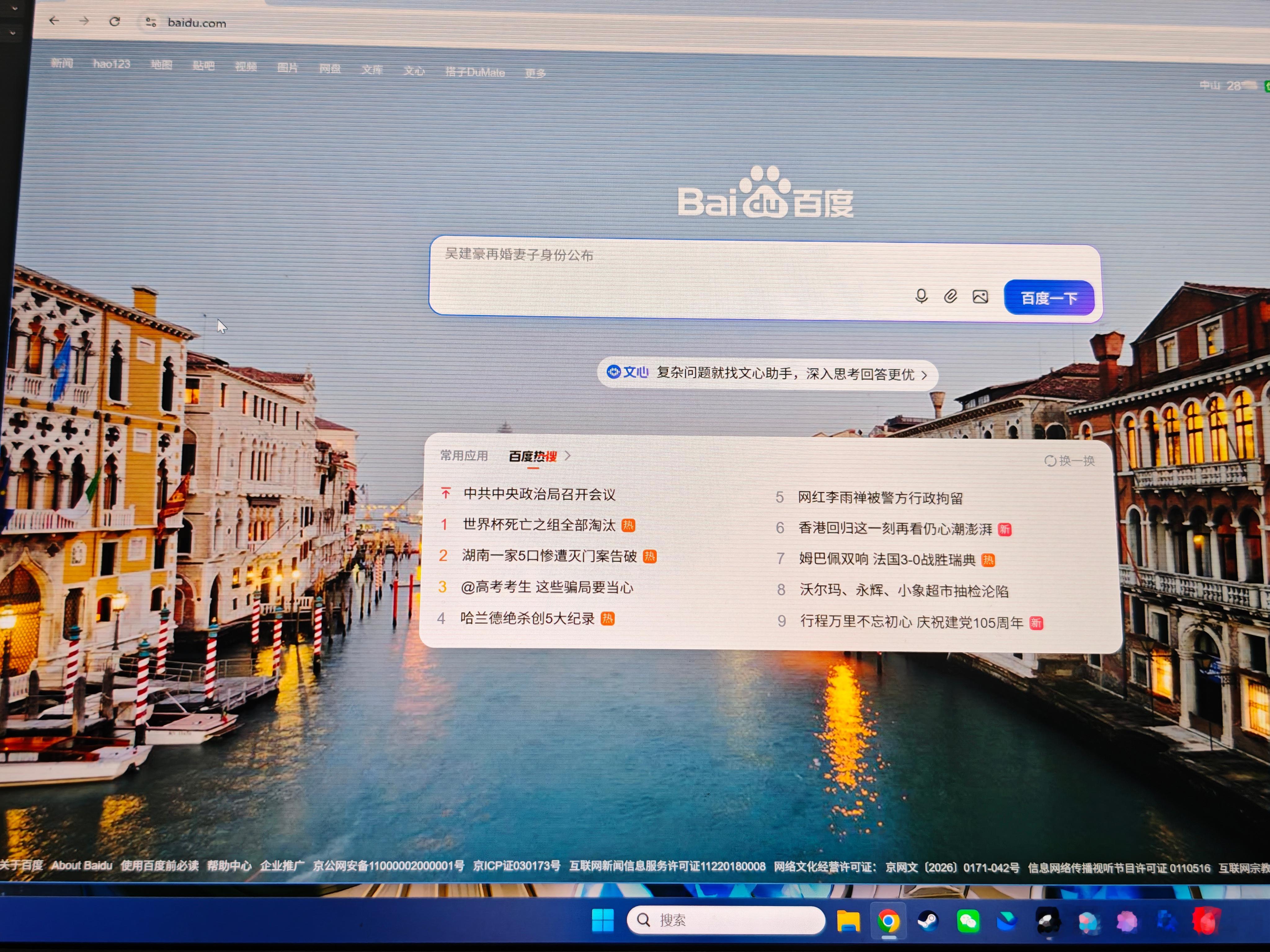Open 企业推广 footer link
This screenshot has width=1270, height=952.
coord(282,865)
